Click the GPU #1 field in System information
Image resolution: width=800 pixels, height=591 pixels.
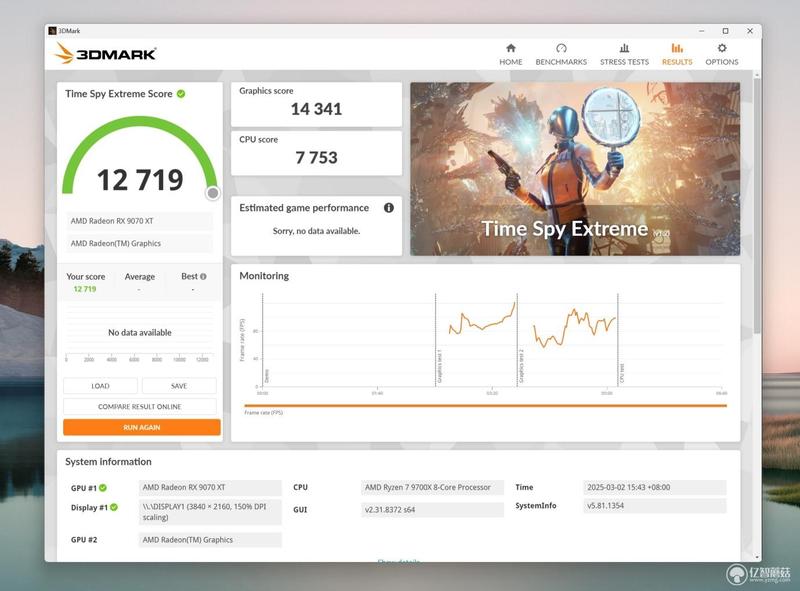click(x=210, y=487)
